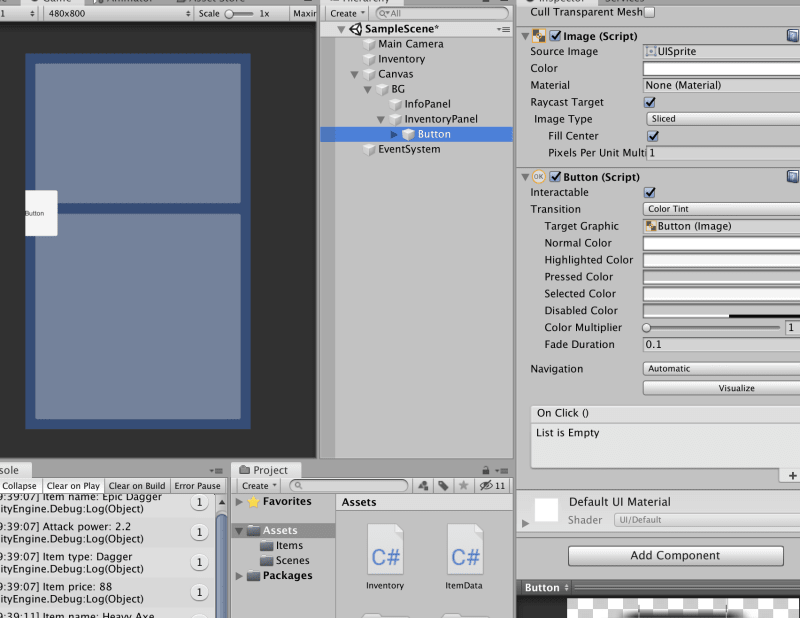Viewport: 800px width, 618px height.
Task: Open the Navigation Automatic dropdown
Action: (721, 368)
